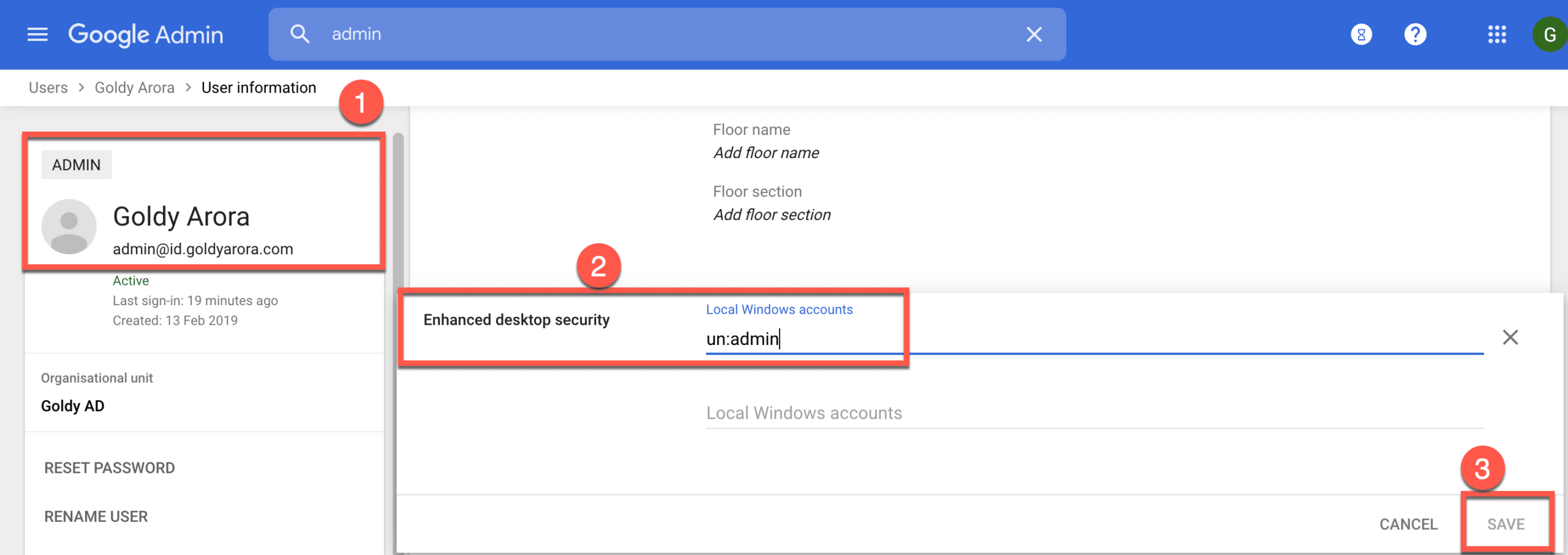1568x555 pixels.
Task: Click the Active status label
Action: pyautogui.click(x=130, y=281)
